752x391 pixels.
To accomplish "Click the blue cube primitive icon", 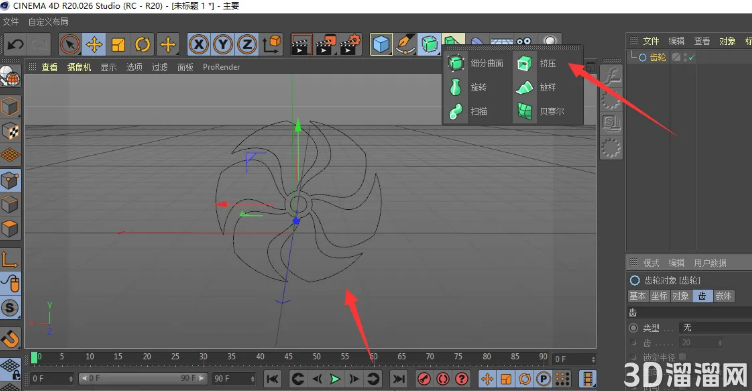I will click(381, 45).
